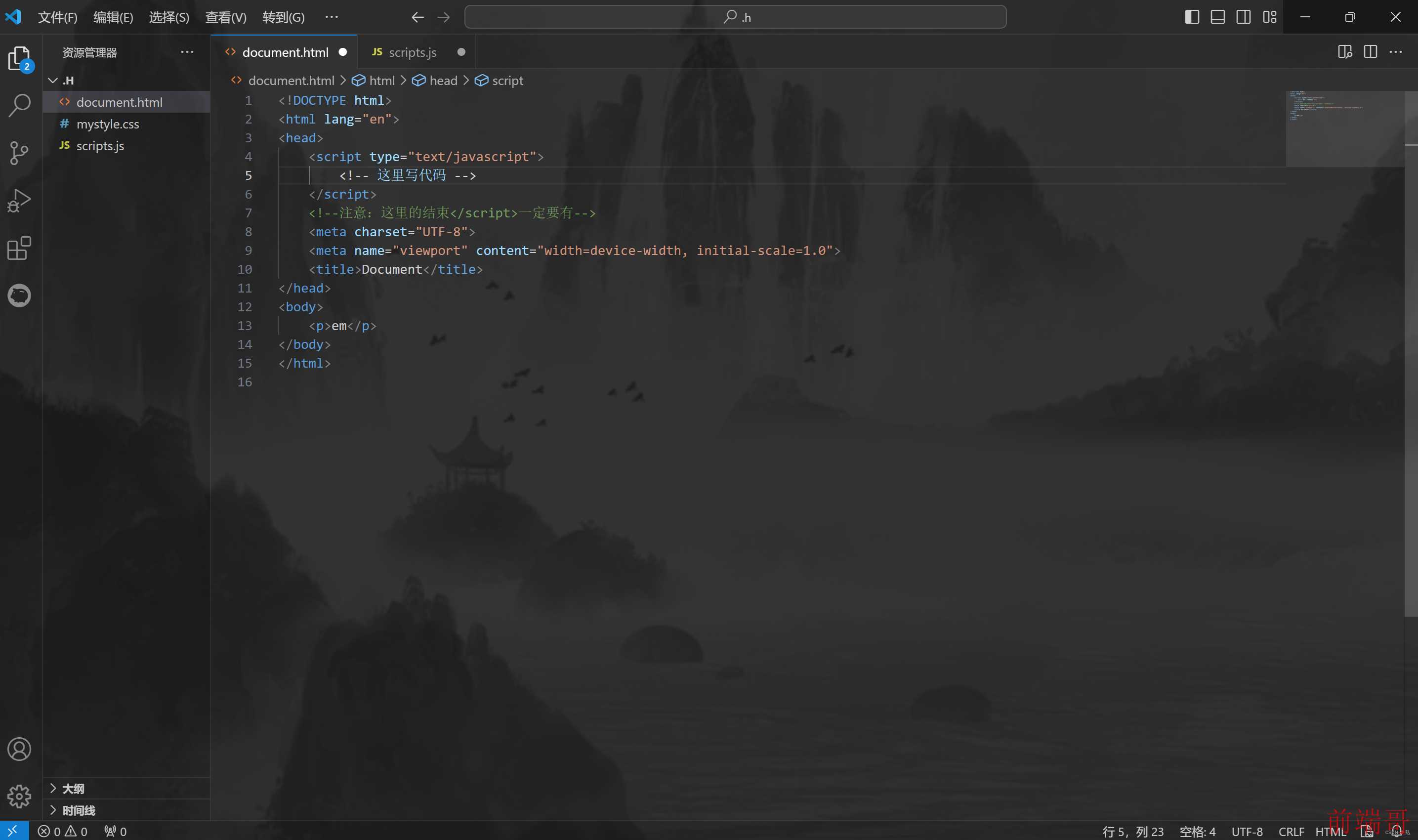Close the scripts.js tab via unsaved dot
1418x840 pixels.
pyautogui.click(x=461, y=52)
